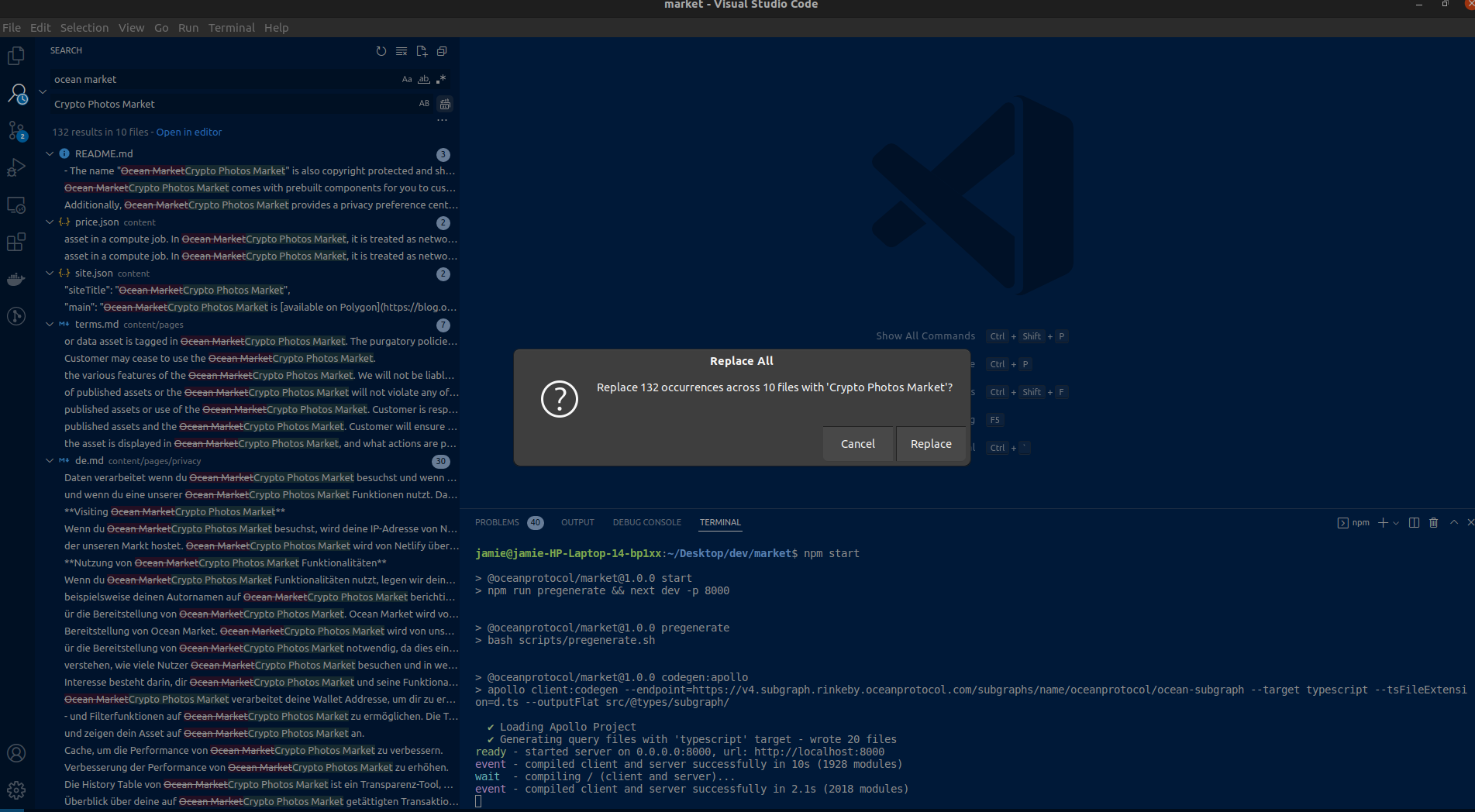
Task: Open the Docker view icon
Action: coord(16,279)
